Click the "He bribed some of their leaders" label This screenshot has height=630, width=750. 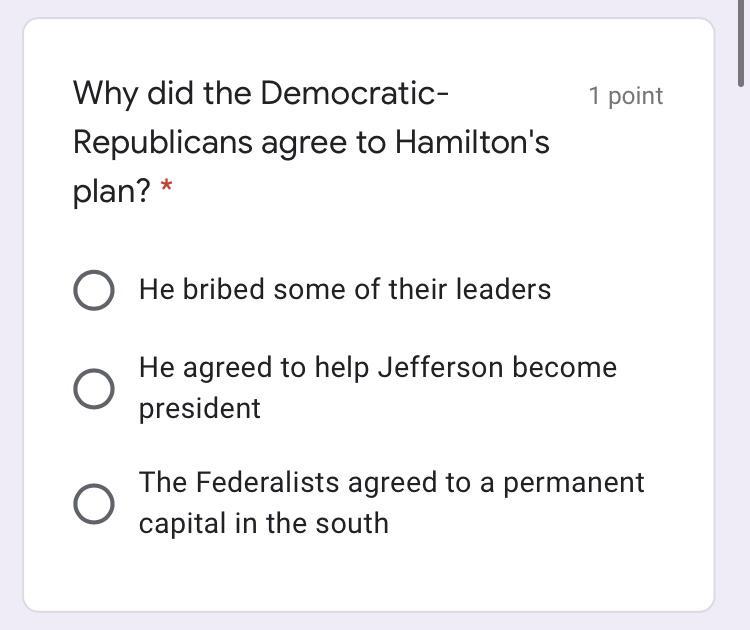(x=344, y=290)
